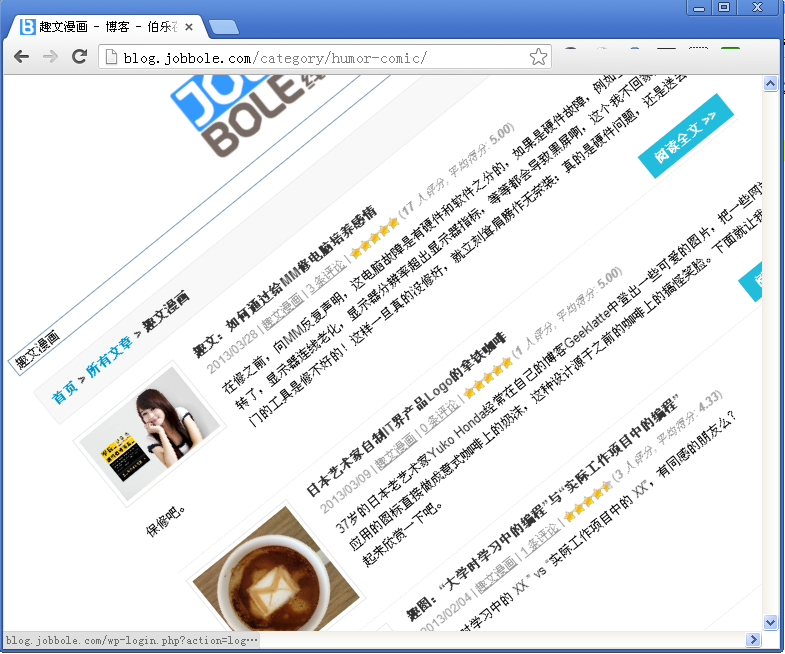Open the 所有文章 breadcrumb link
This screenshot has width=785, height=654.
(109, 357)
